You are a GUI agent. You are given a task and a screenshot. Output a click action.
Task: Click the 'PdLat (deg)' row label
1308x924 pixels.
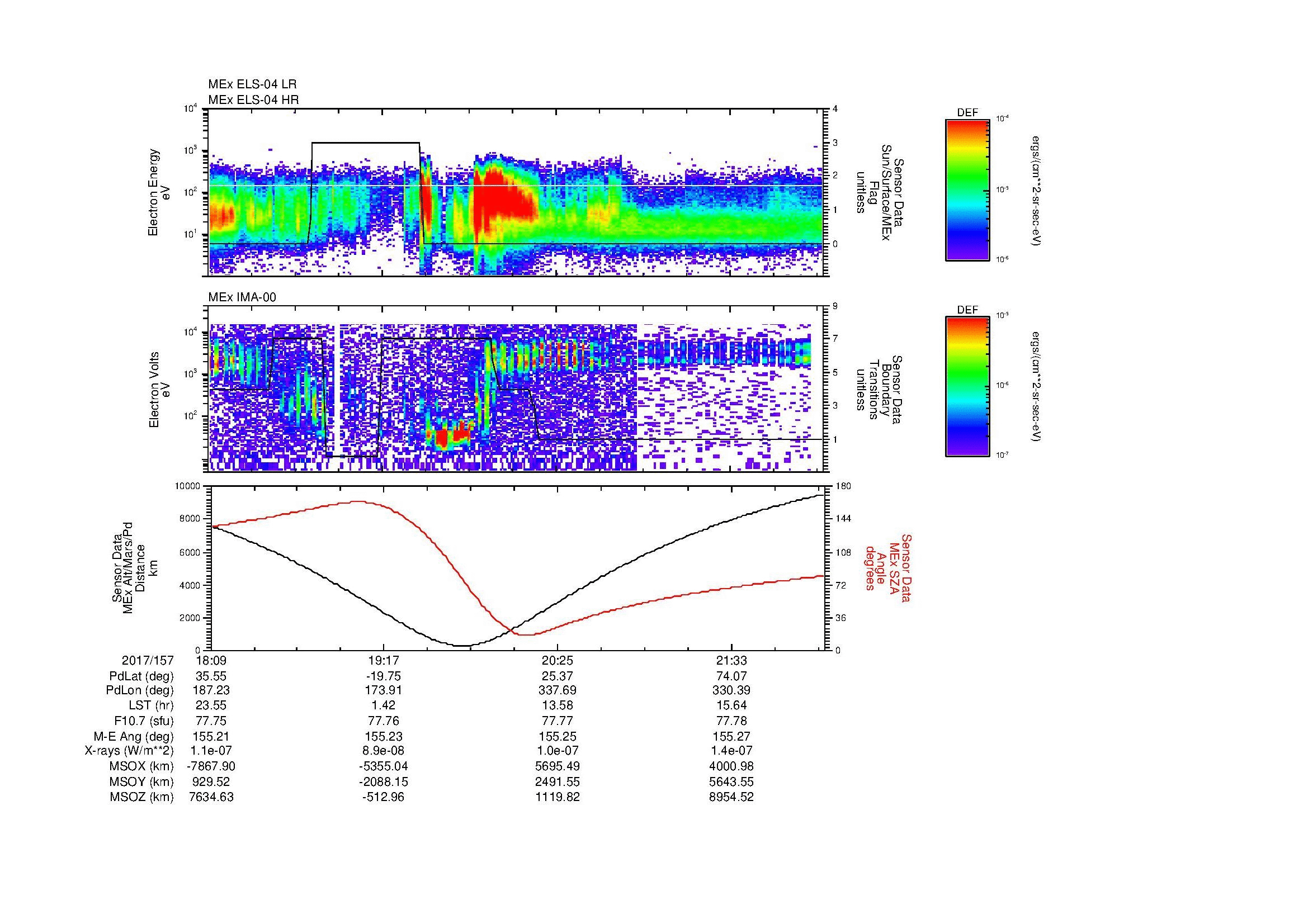click(141, 676)
